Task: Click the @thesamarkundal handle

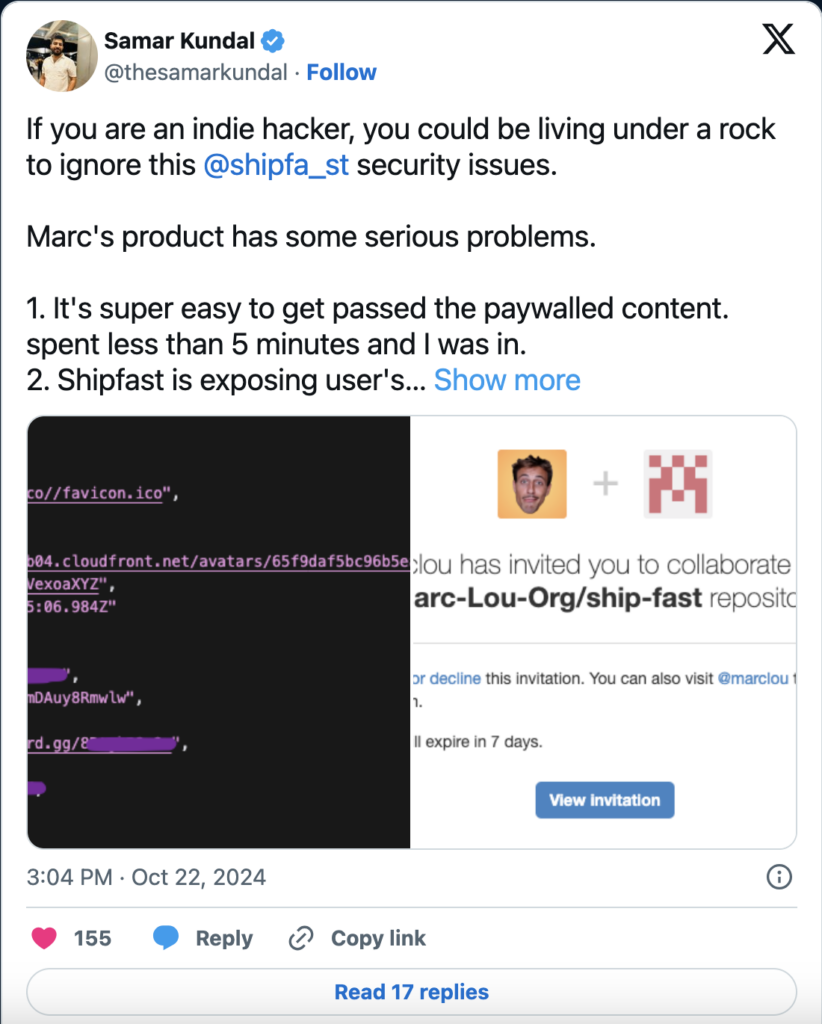Action: tap(196, 72)
